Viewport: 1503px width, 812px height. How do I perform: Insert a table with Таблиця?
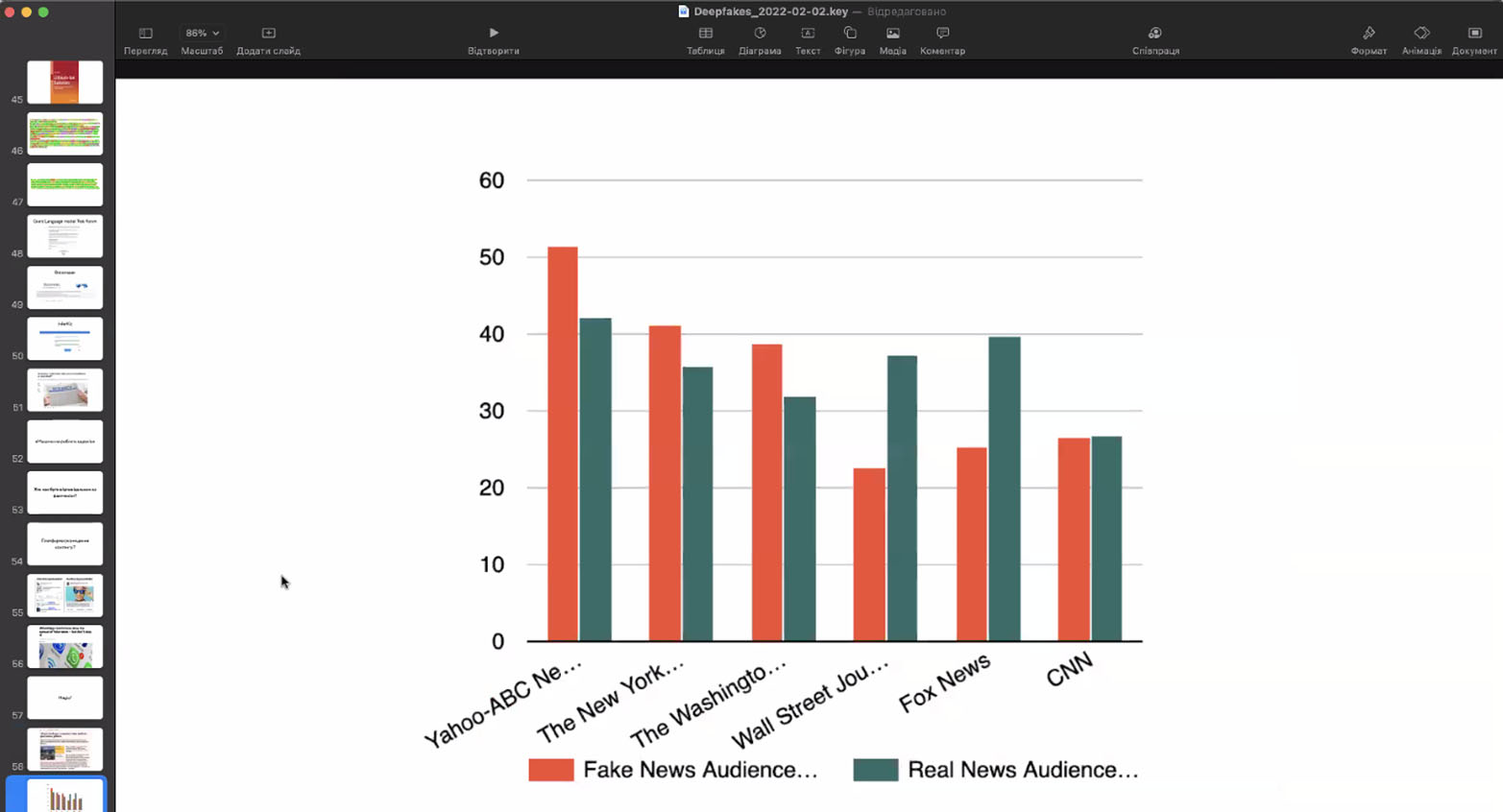pos(705,40)
